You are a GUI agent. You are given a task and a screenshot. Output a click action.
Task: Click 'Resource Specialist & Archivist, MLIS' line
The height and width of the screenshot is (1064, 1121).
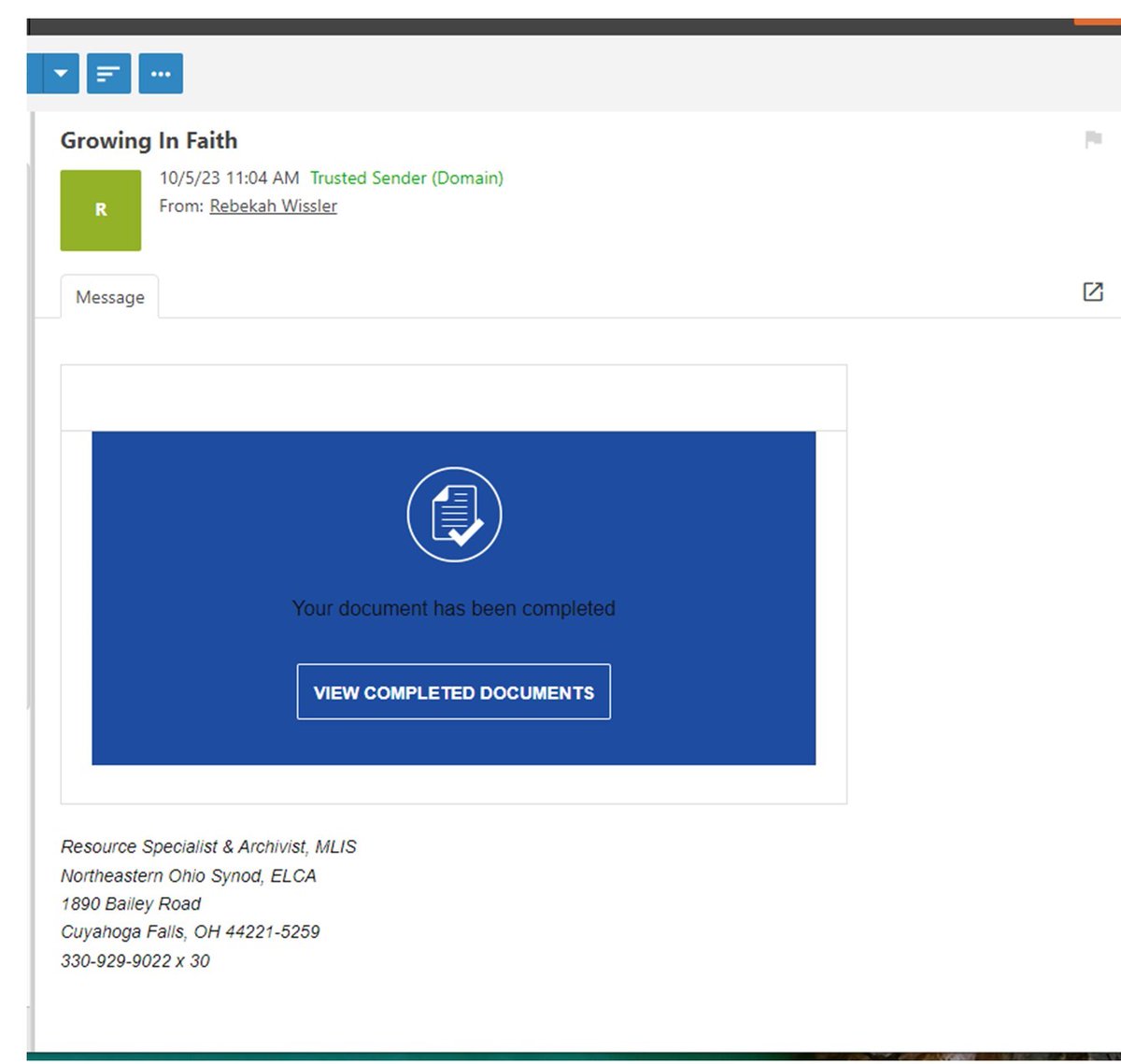coord(208,846)
